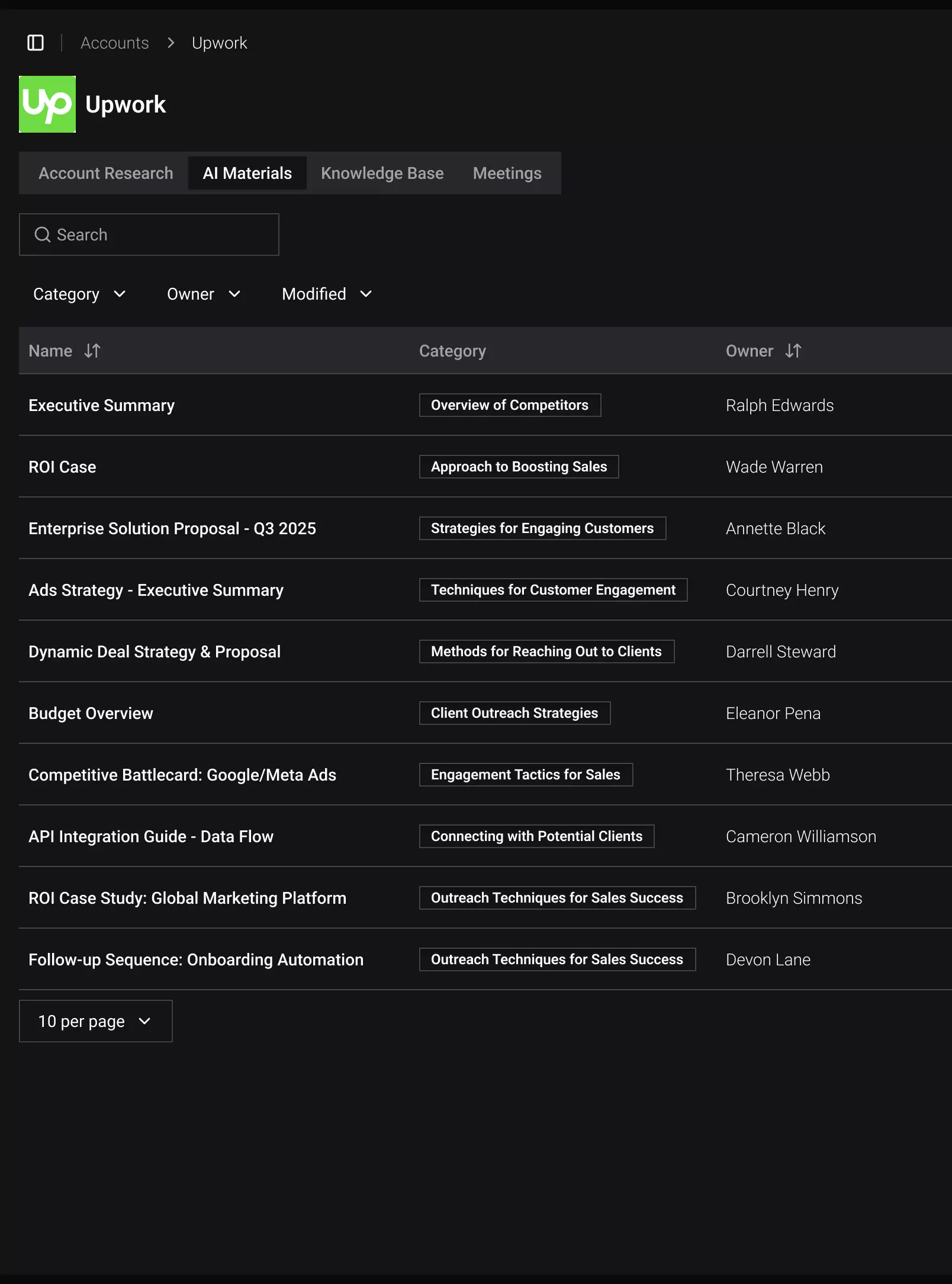Expand the Category filter dropdown
Viewport: 952px width, 1284px height.
click(x=79, y=294)
